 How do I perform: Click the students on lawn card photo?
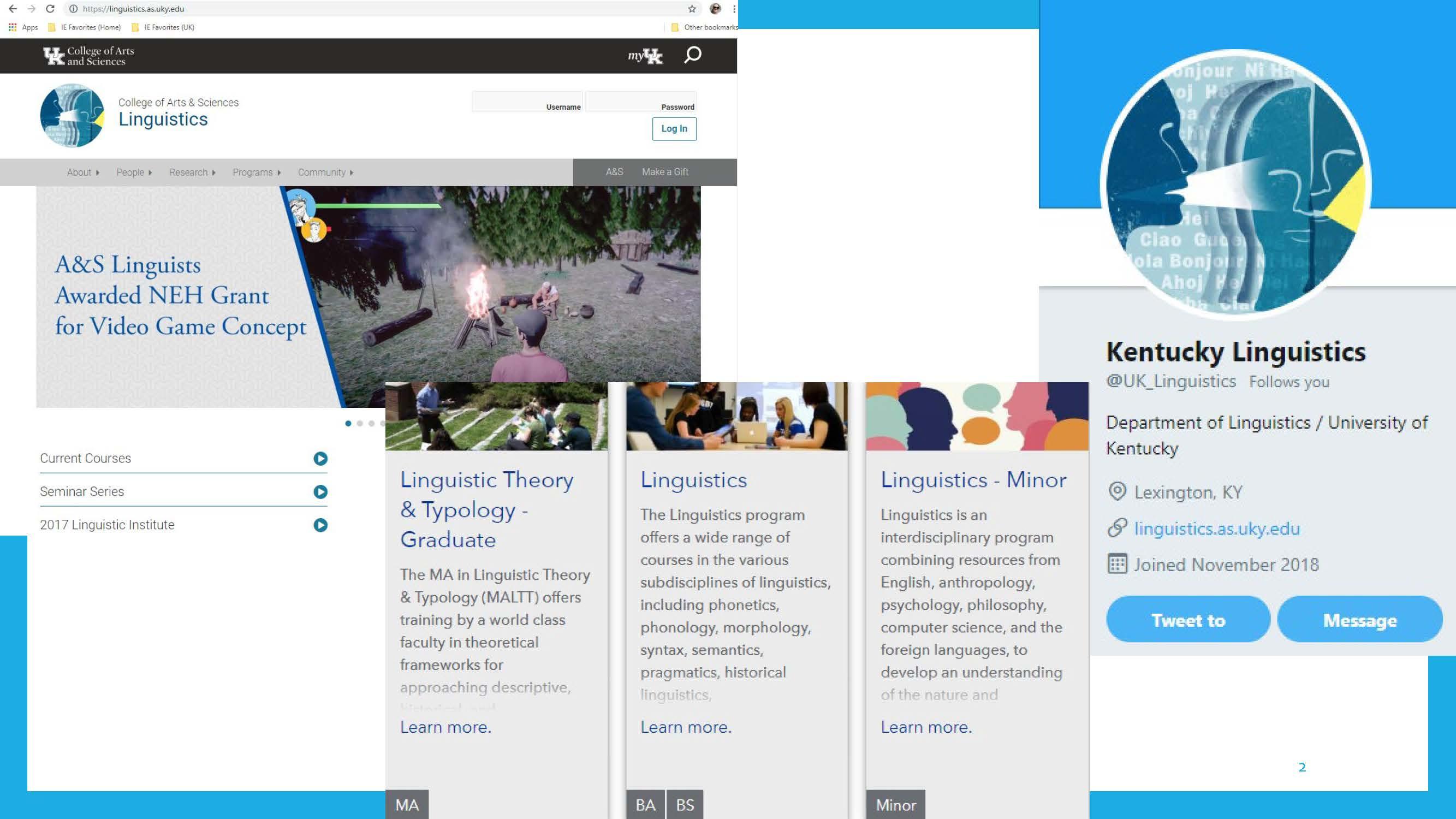(x=496, y=416)
